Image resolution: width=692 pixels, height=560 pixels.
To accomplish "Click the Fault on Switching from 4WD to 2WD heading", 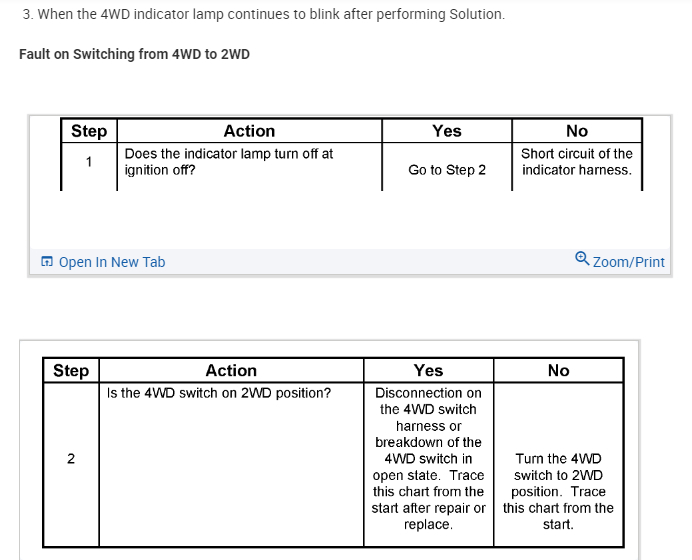I will point(134,53).
